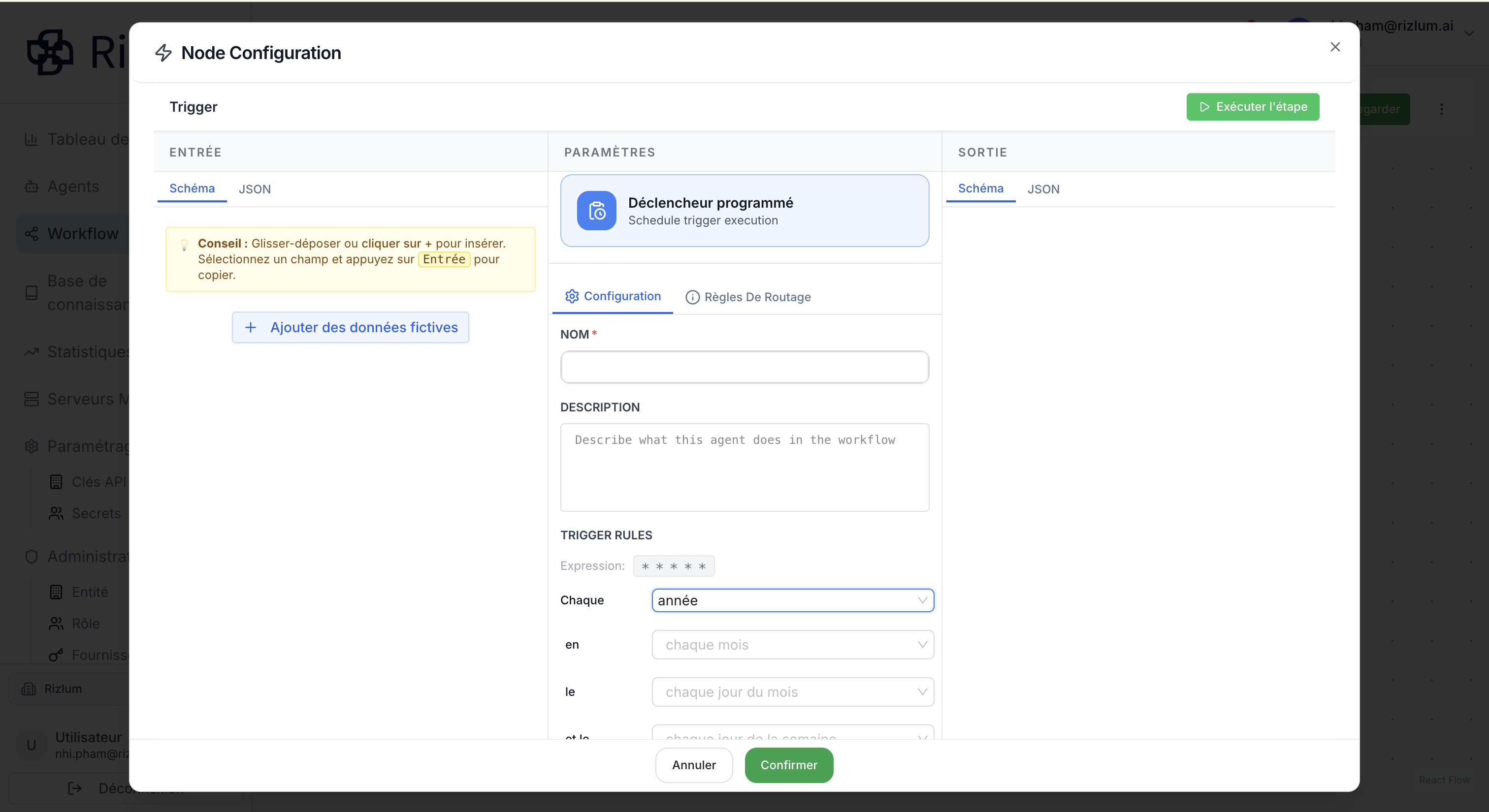Focus the NOM input field
Screen dimensions: 1489x812
tap(744, 367)
